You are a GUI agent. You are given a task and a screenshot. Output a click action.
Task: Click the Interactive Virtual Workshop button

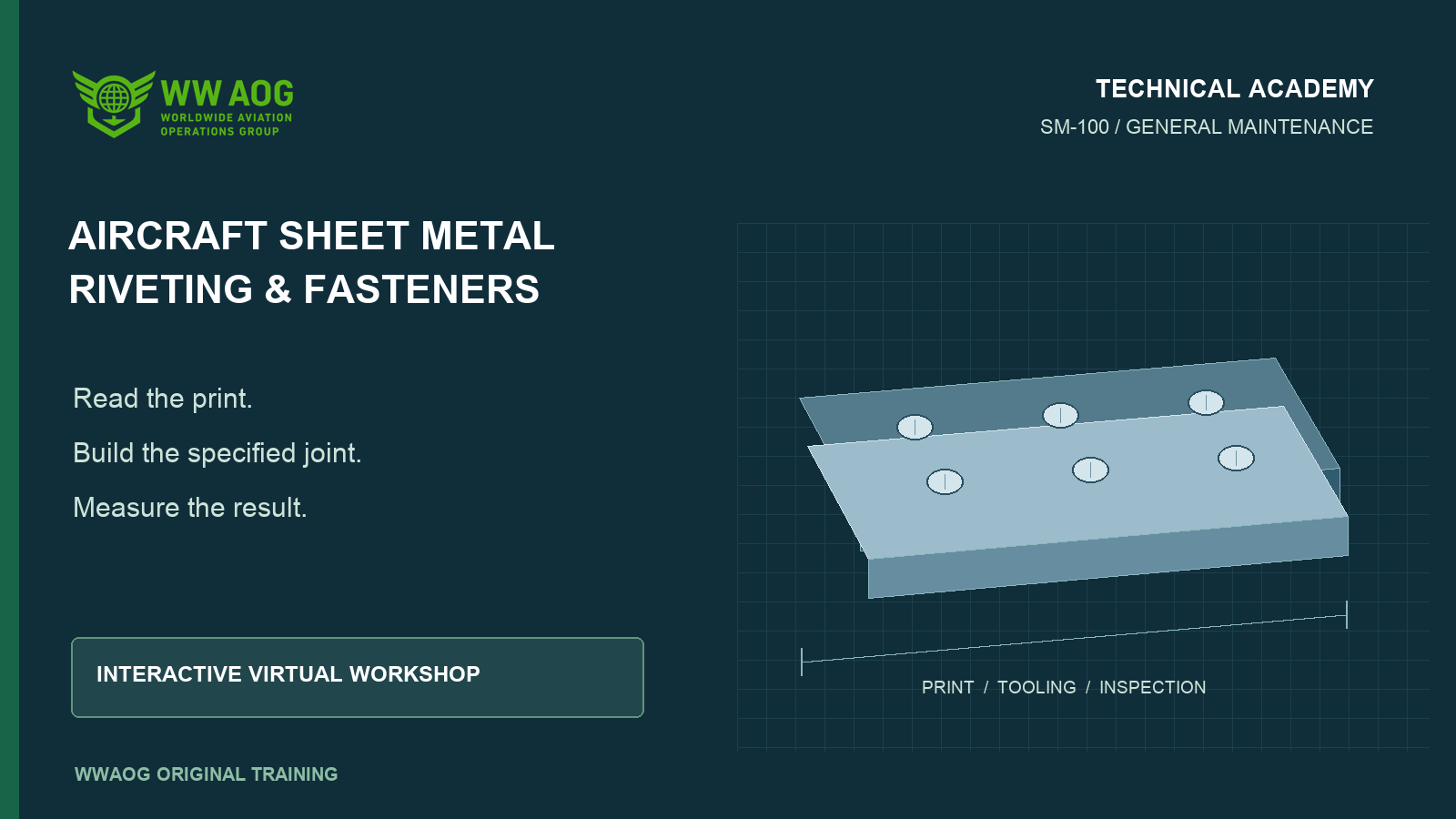click(x=358, y=677)
